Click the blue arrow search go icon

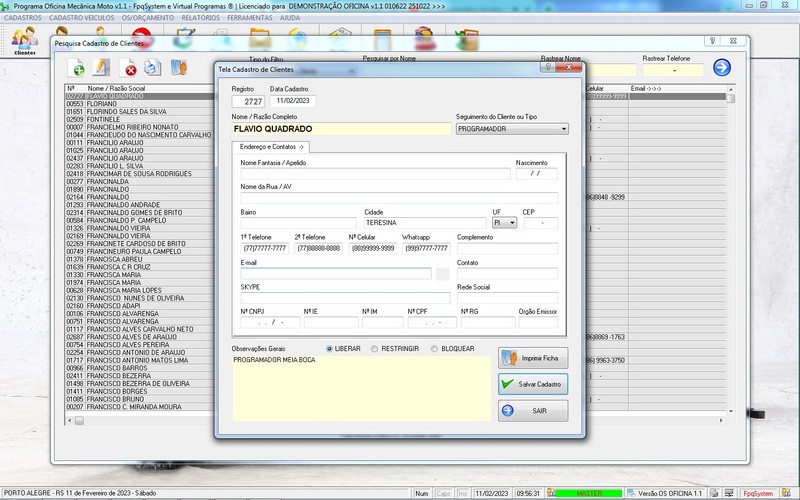[x=721, y=67]
